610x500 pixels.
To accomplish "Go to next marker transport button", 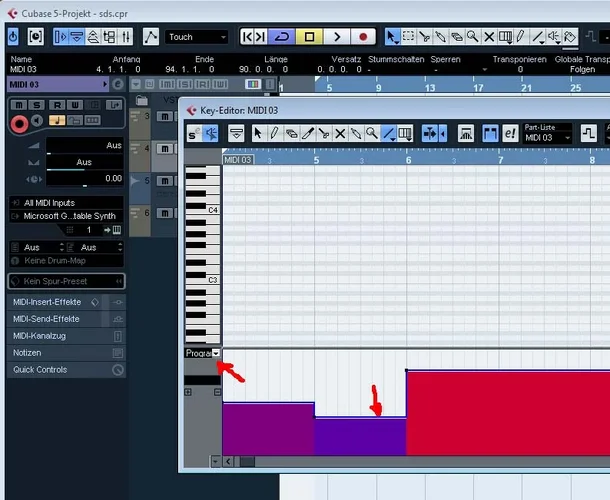I will click(260, 37).
